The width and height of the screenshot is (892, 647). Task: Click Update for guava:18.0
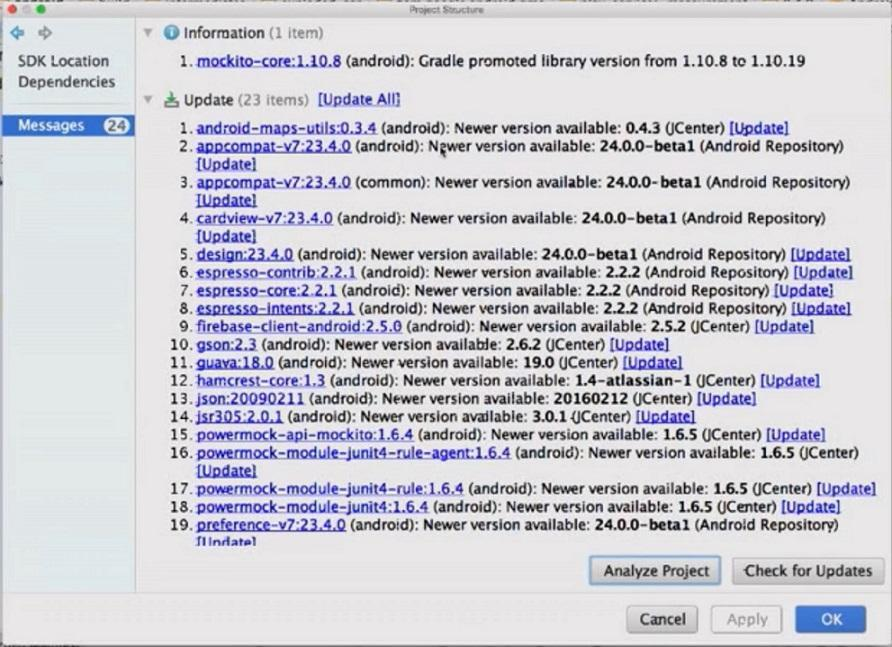pos(652,362)
